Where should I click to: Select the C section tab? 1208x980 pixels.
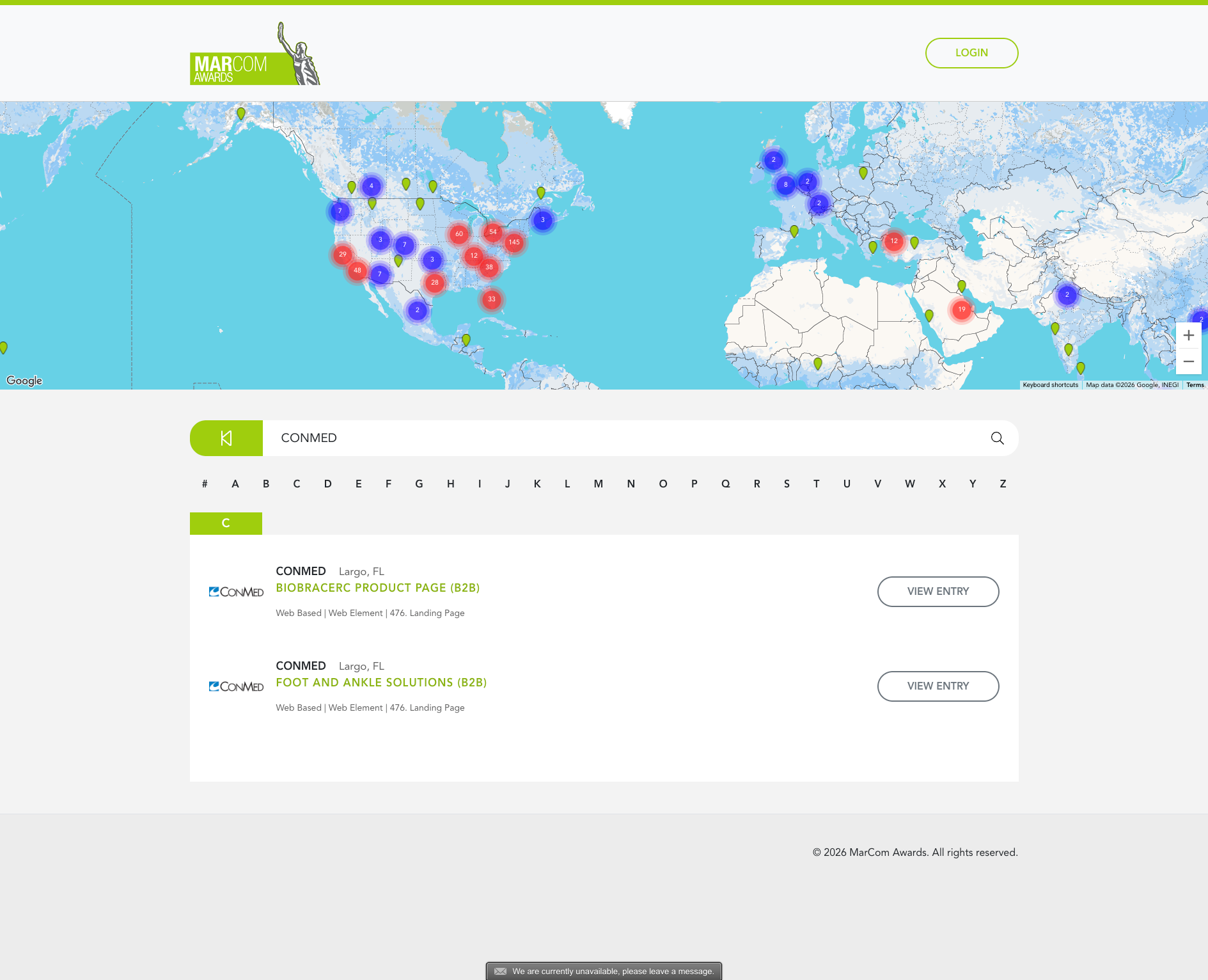pyautogui.click(x=226, y=523)
